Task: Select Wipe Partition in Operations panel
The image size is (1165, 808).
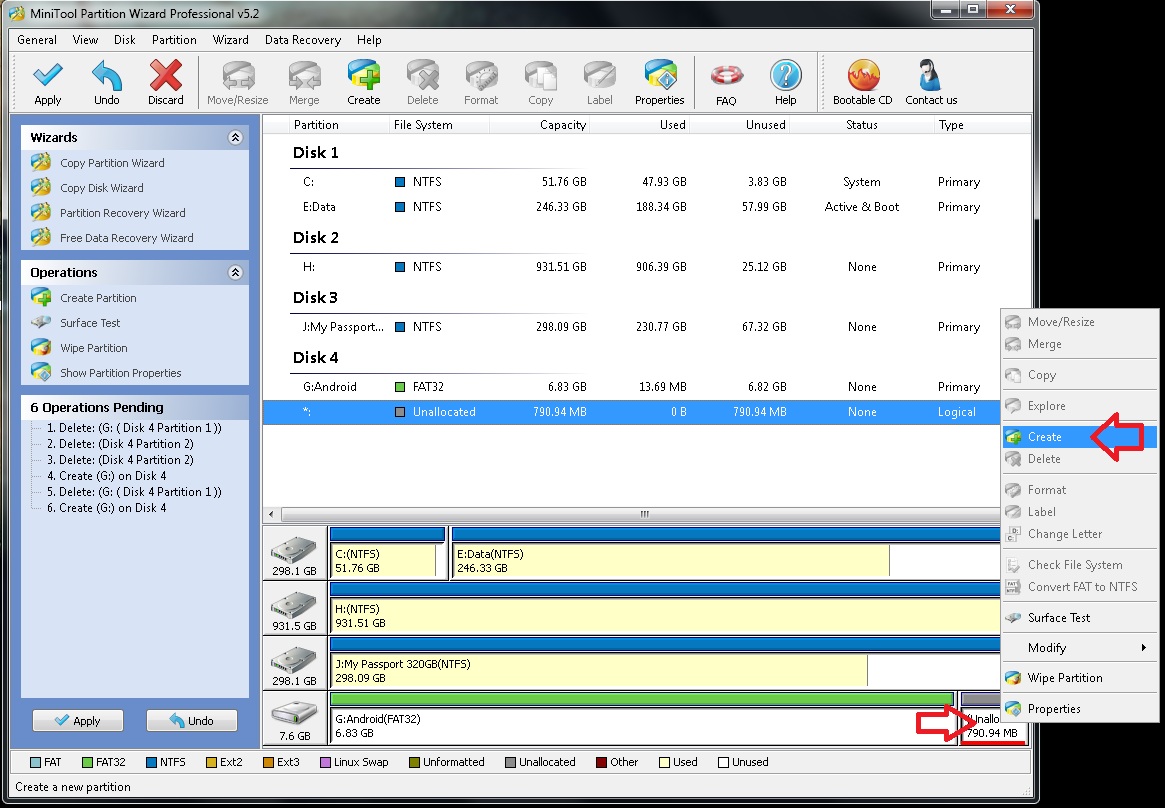Action: click(94, 348)
